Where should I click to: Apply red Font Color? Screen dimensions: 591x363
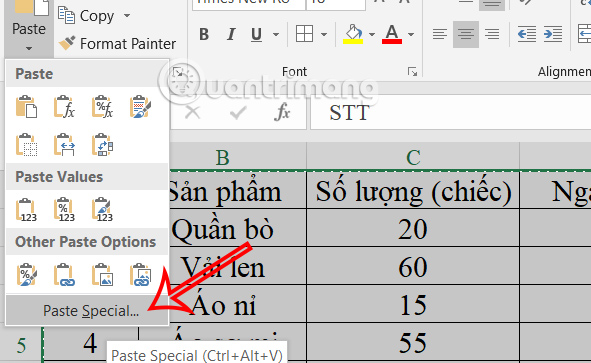coord(392,34)
